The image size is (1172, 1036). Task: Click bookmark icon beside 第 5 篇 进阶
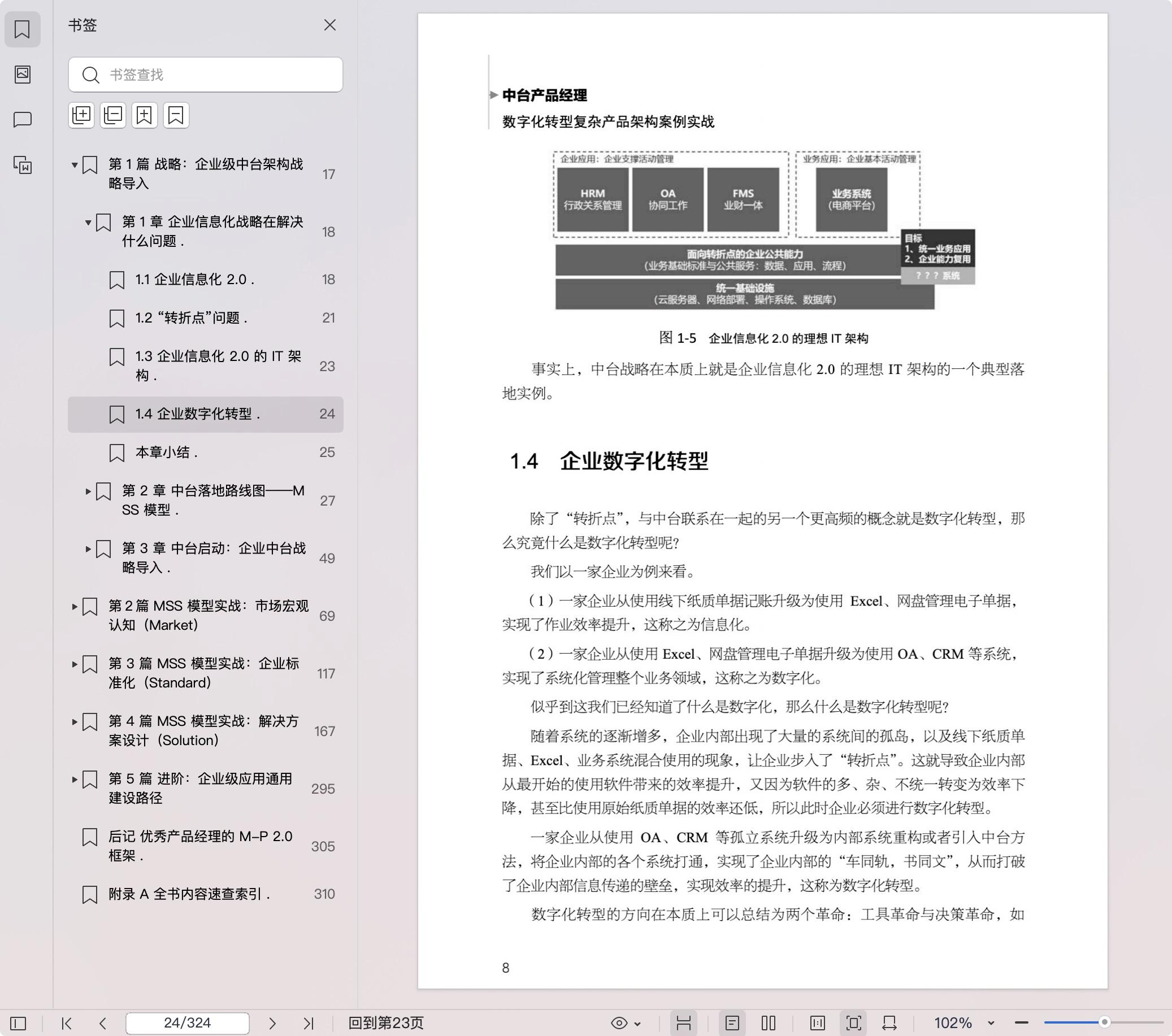tap(90, 780)
